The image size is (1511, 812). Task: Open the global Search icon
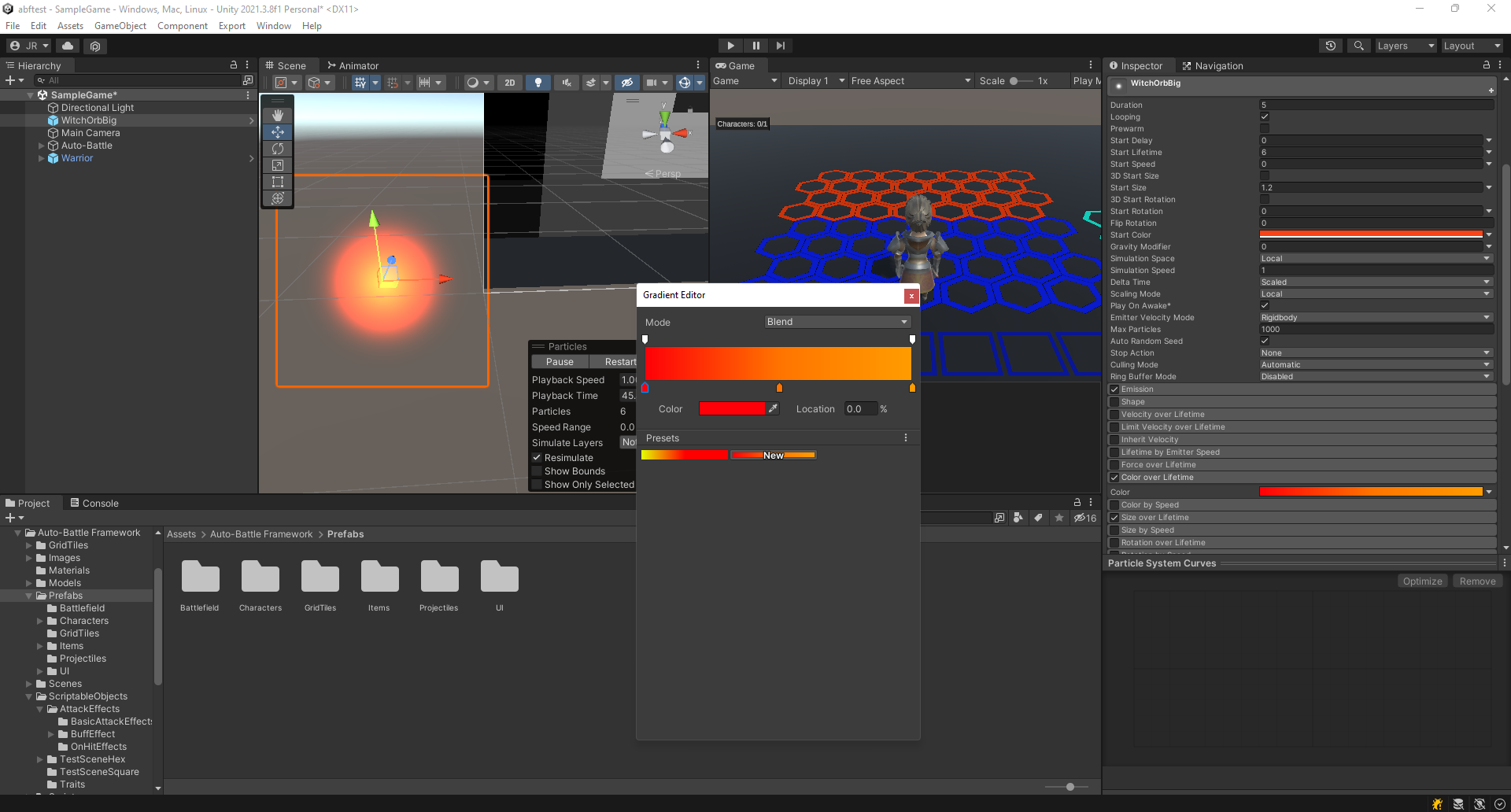pos(1358,46)
